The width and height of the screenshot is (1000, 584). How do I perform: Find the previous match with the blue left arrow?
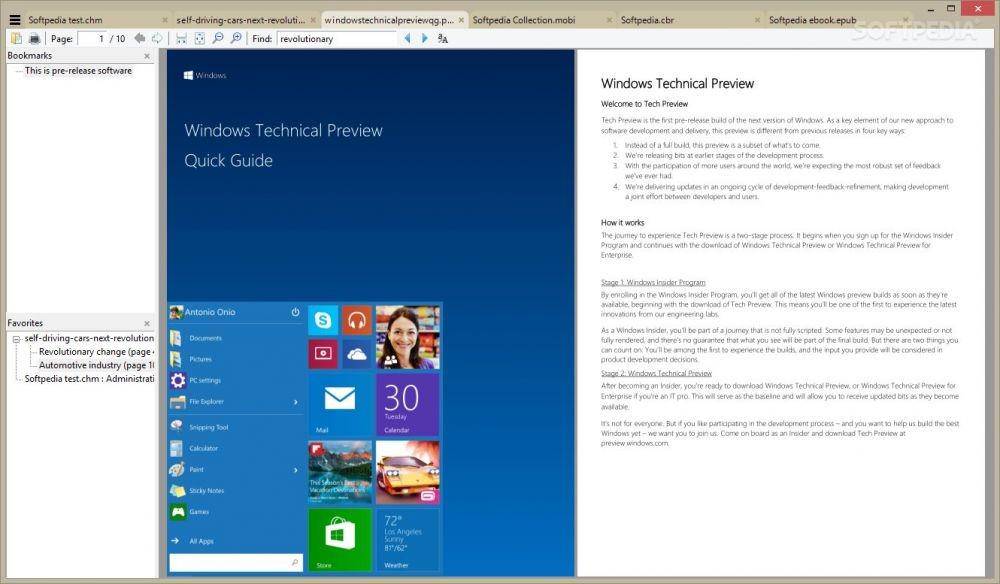[408, 38]
